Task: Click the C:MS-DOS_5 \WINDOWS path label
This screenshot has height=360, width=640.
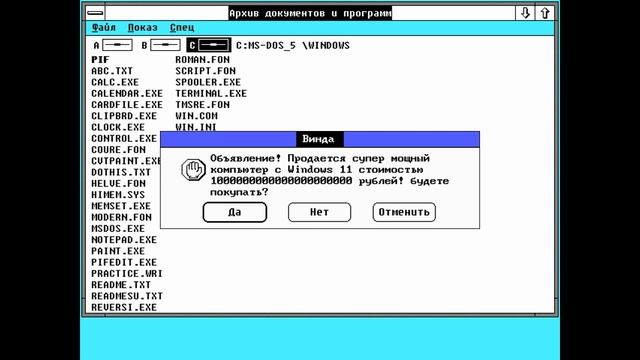Action: tap(293, 45)
